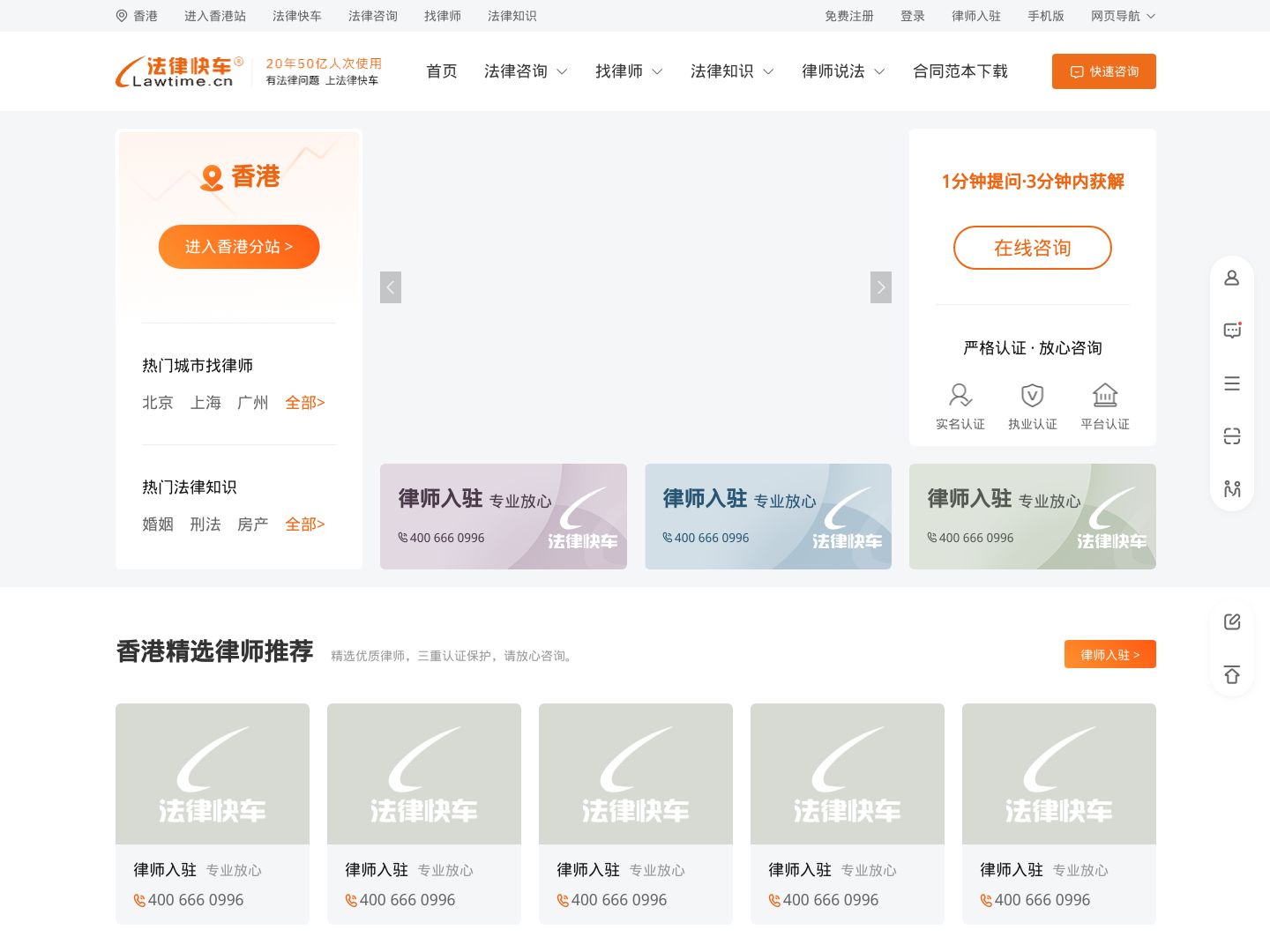Click the orange map pin beside 香港 heading
The height and width of the screenshot is (952, 1270).
click(x=212, y=178)
